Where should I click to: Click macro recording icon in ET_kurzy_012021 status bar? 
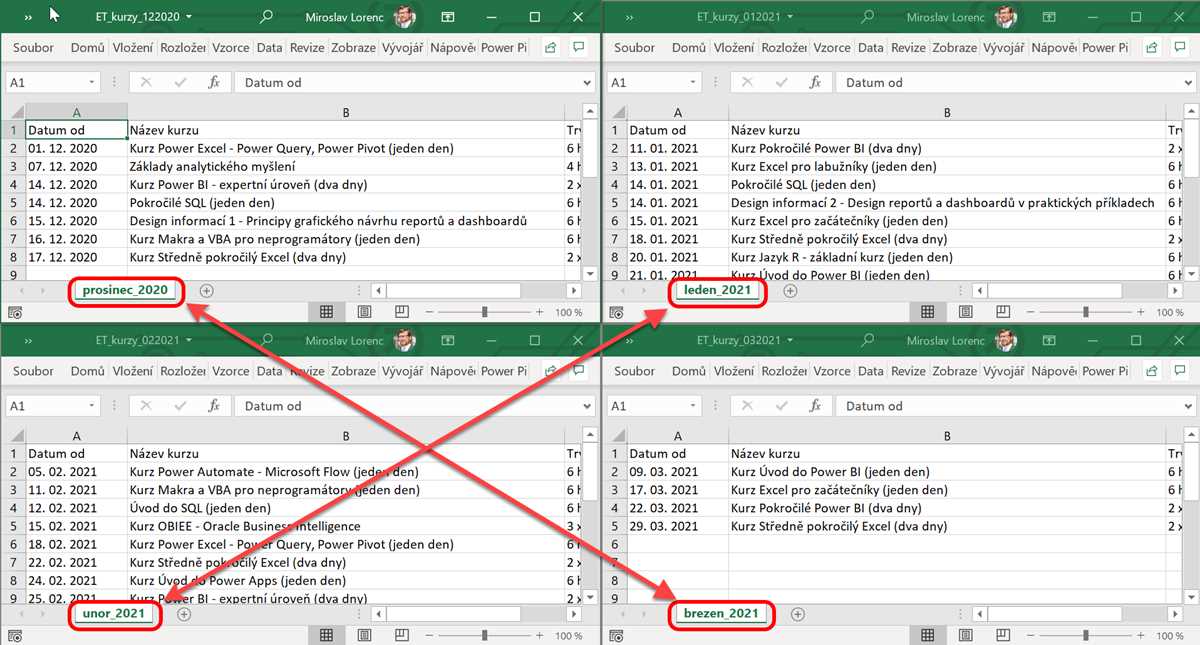point(616,312)
